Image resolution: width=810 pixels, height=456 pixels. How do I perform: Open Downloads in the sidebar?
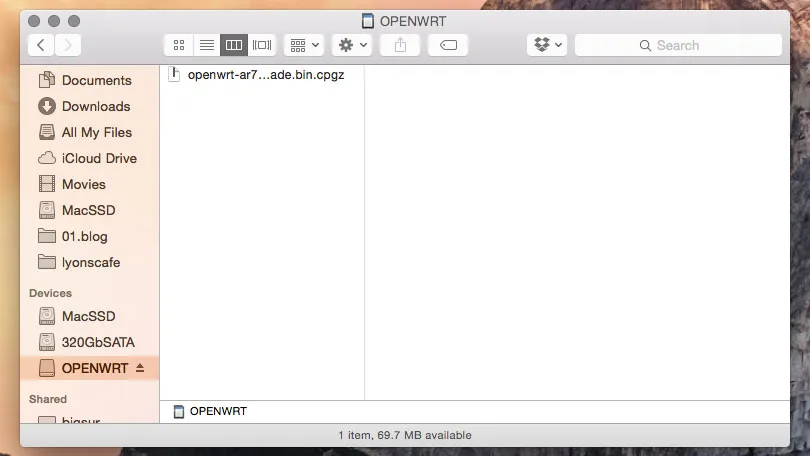(x=89, y=106)
